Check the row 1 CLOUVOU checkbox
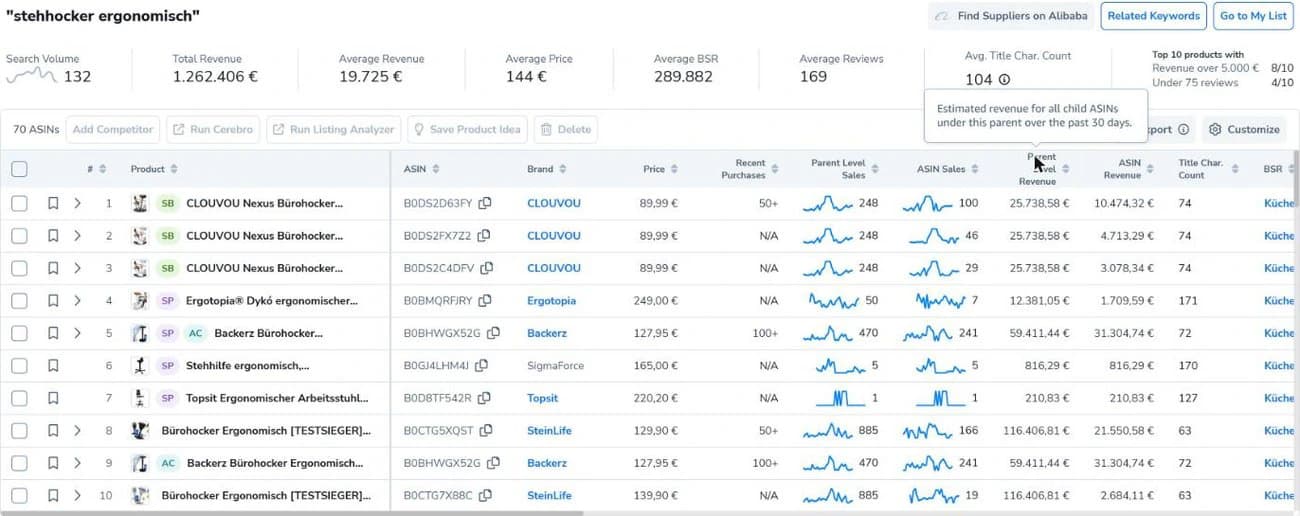 pos(19,203)
